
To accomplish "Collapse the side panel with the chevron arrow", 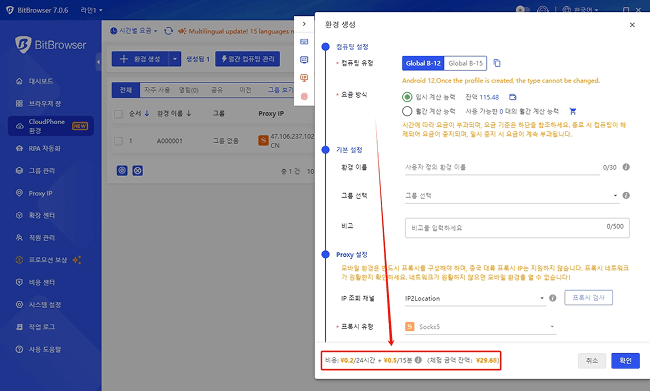I will (x=304, y=24).
